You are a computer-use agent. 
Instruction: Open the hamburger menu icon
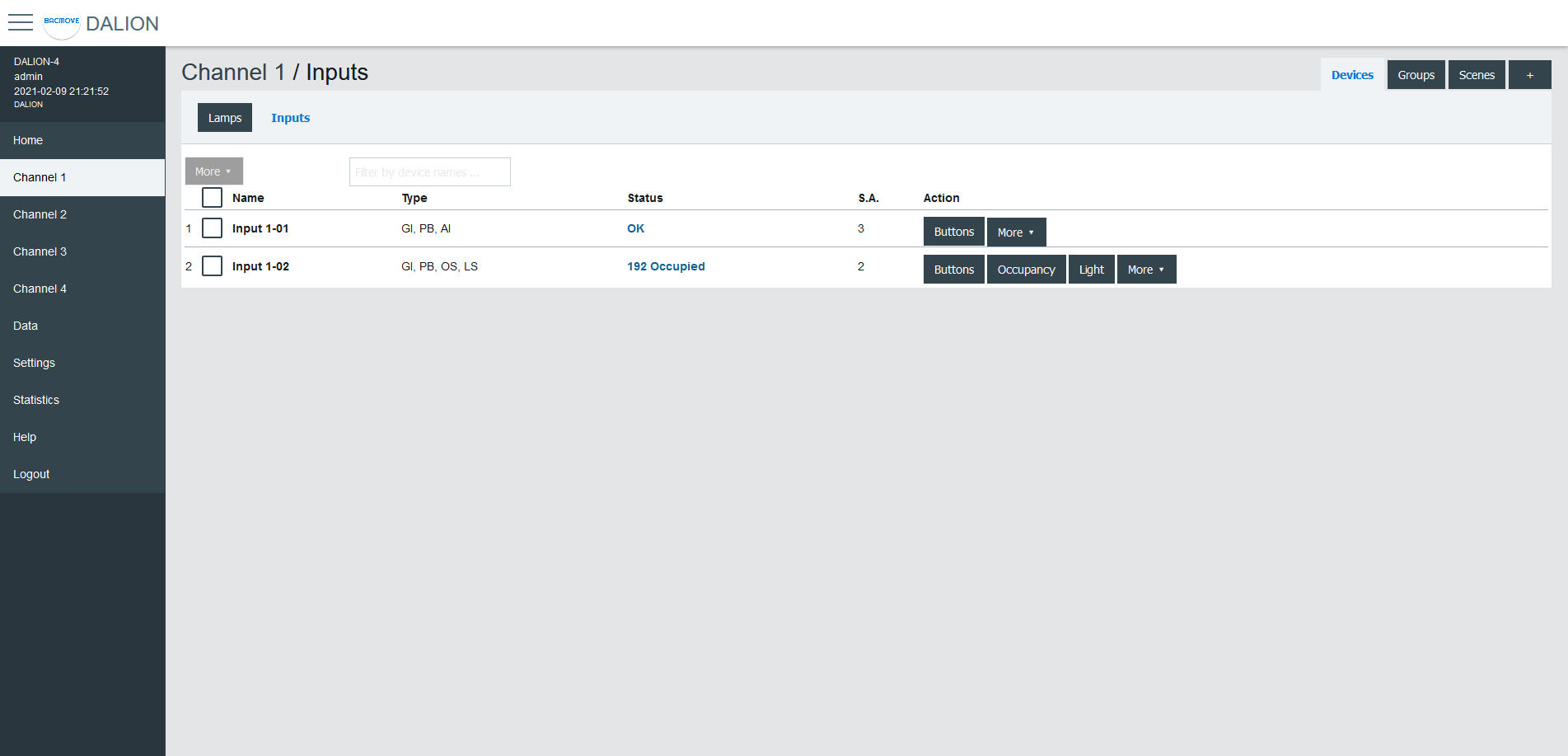[21, 23]
